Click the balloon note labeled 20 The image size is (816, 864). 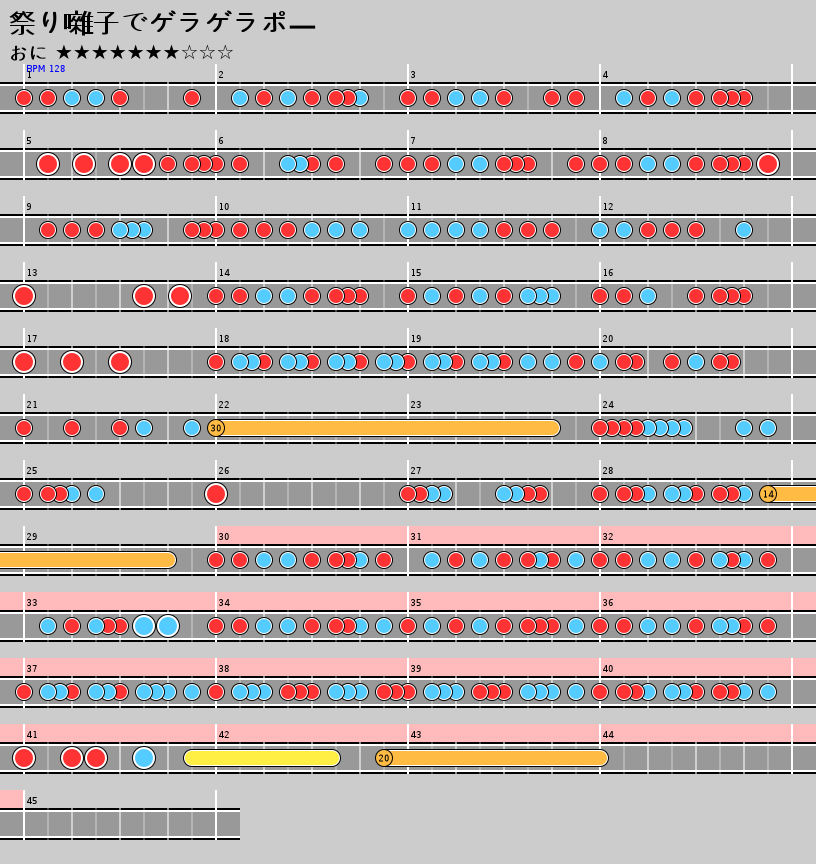[x=384, y=758]
